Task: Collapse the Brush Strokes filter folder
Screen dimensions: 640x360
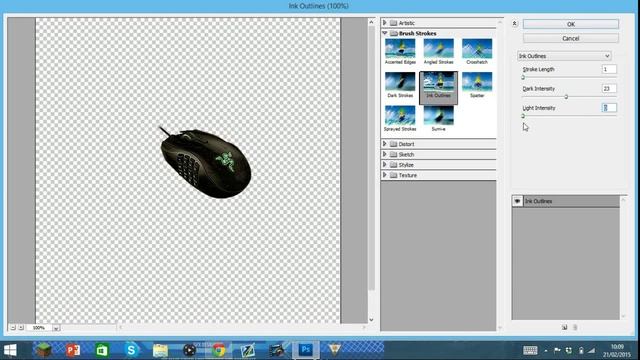Action: click(x=384, y=33)
